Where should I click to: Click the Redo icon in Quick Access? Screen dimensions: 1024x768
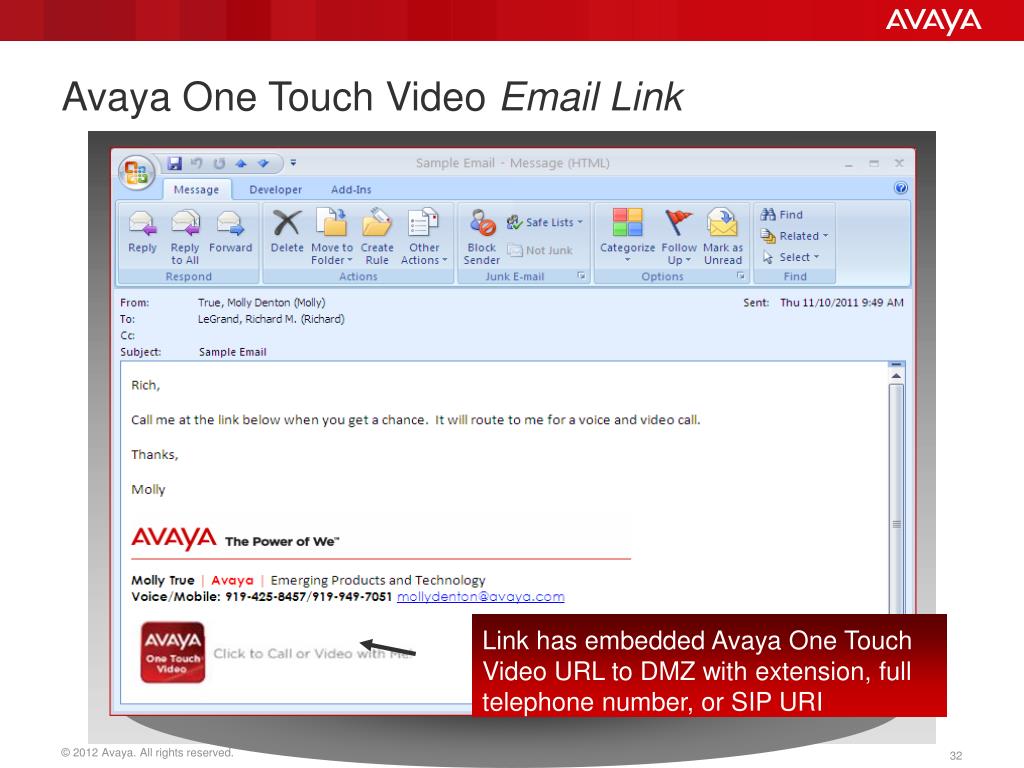219,163
